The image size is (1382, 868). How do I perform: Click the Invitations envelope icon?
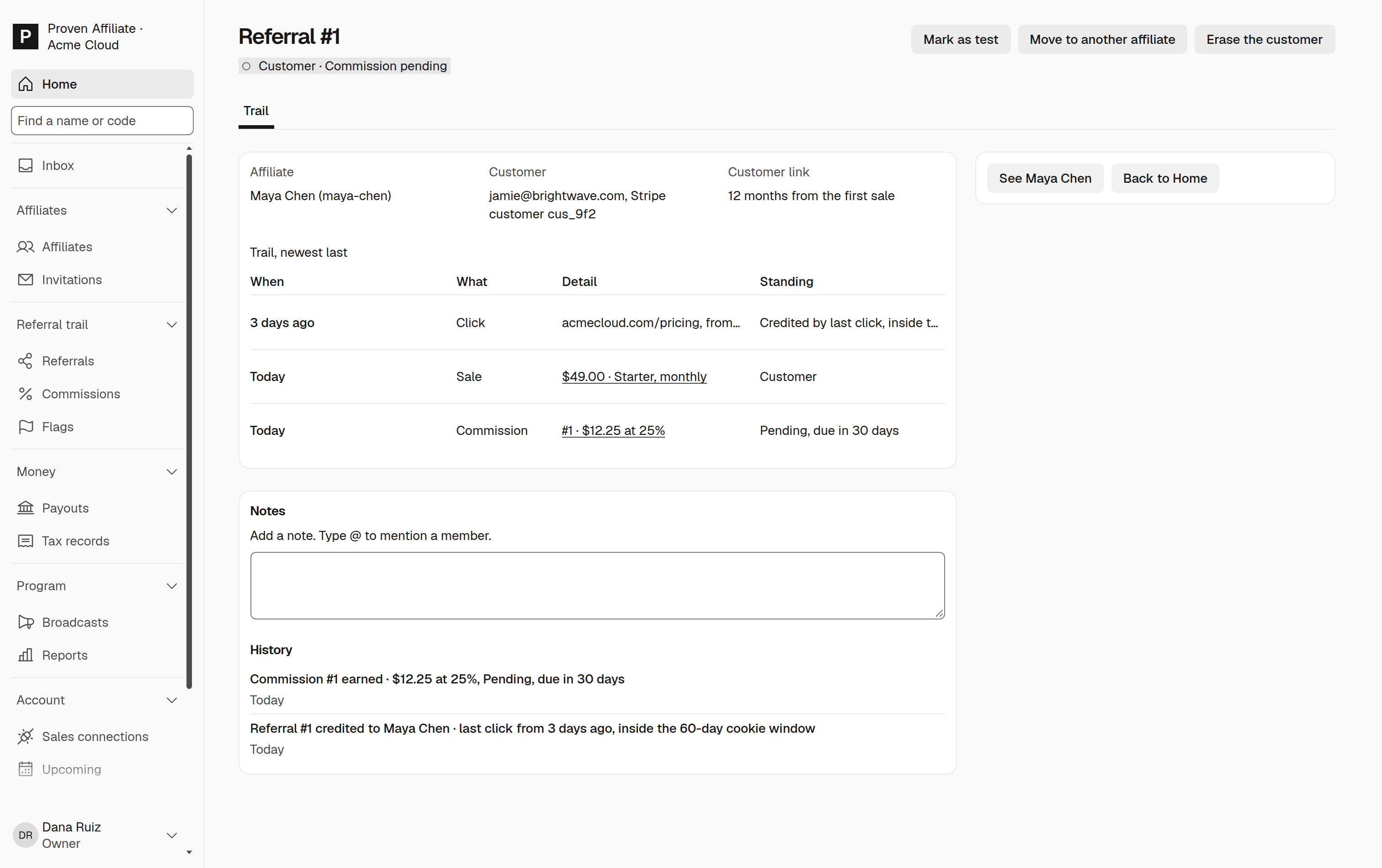click(x=25, y=280)
